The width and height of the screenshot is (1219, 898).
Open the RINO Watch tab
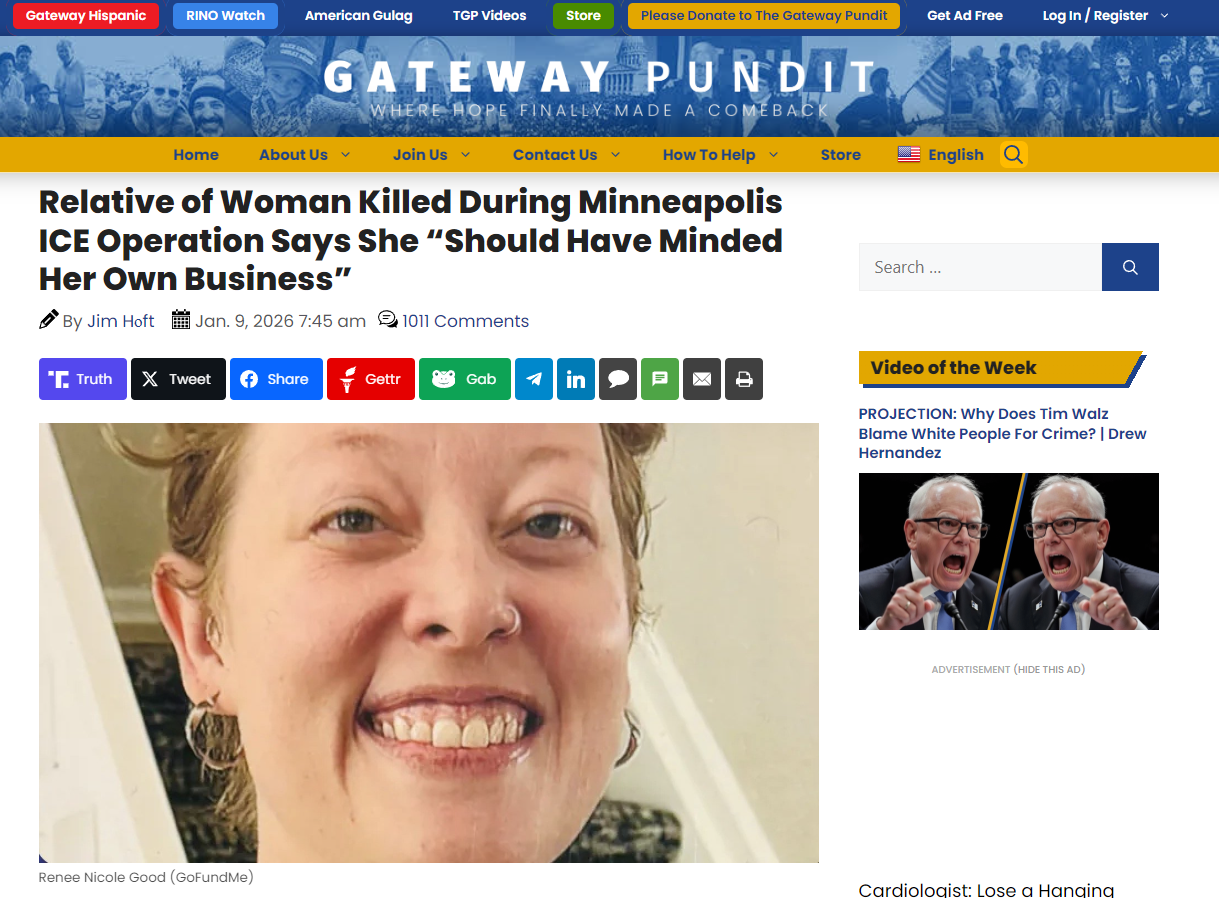[x=226, y=16]
